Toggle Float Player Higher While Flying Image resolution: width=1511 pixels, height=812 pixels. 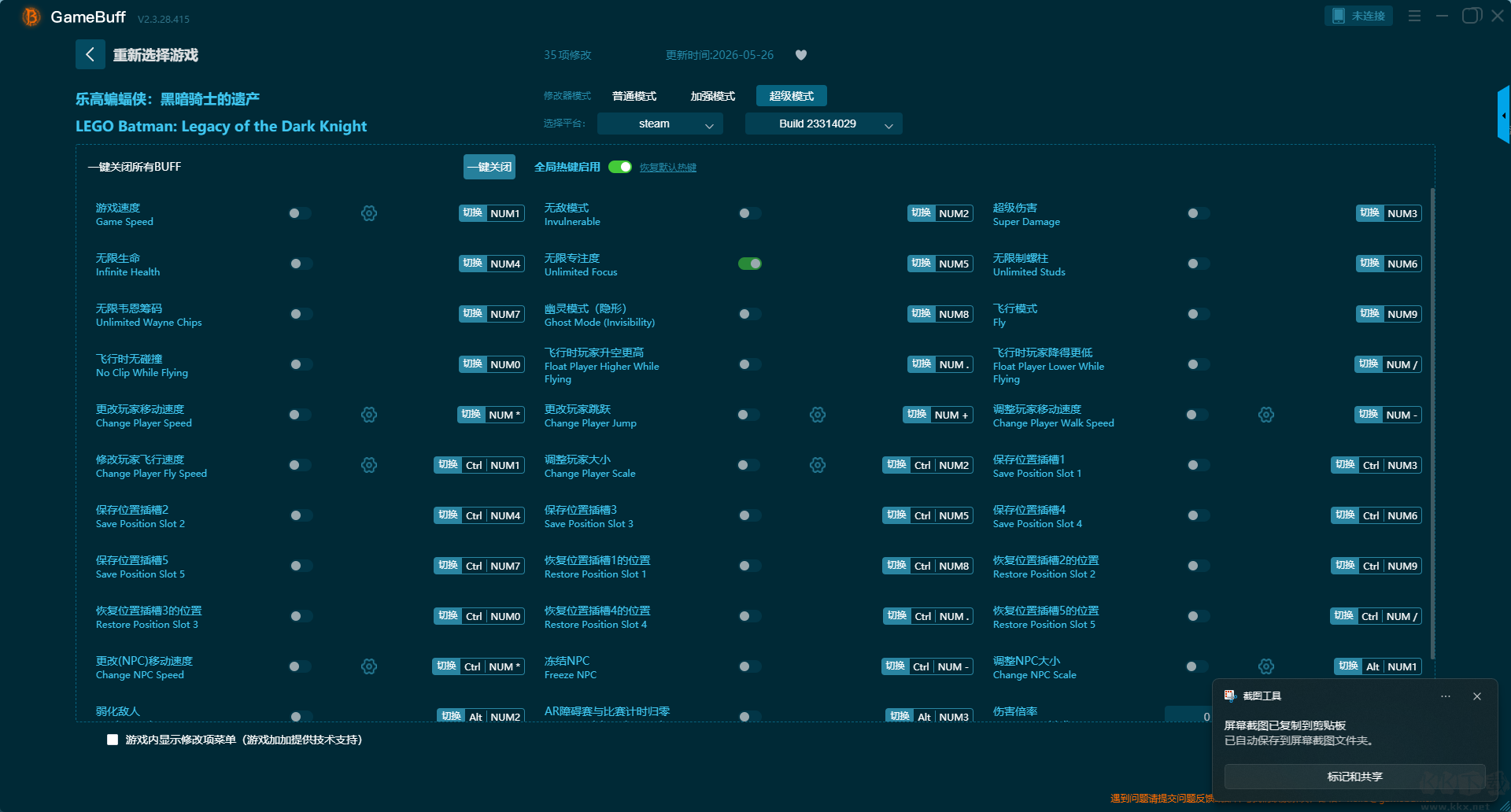[x=749, y=364]
